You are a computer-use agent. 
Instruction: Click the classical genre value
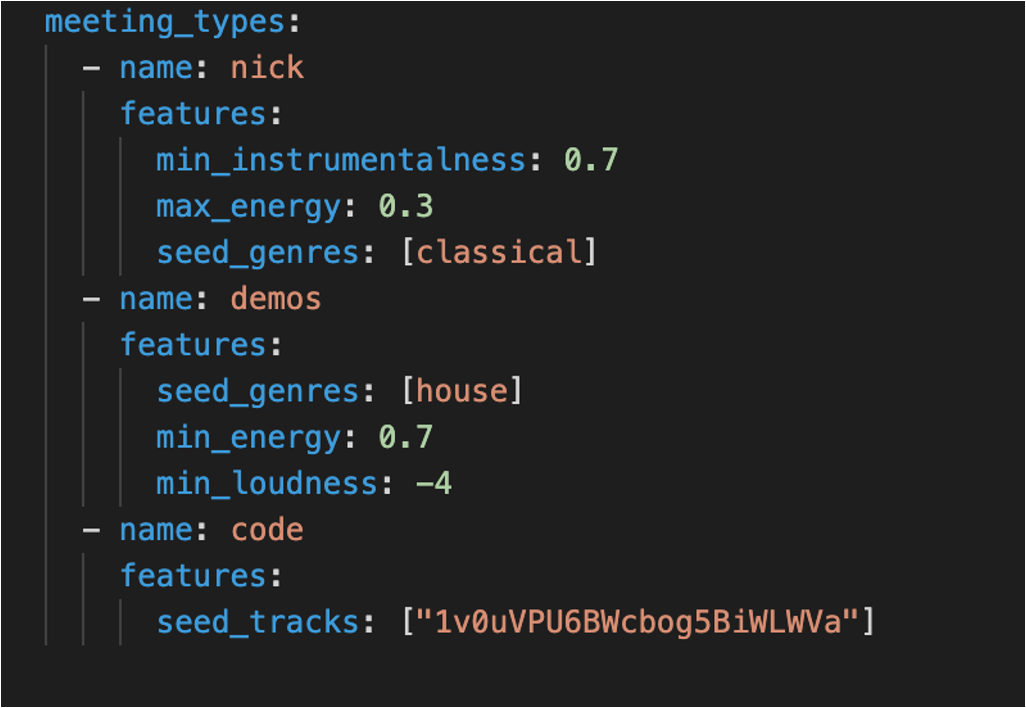pos(499,253)
